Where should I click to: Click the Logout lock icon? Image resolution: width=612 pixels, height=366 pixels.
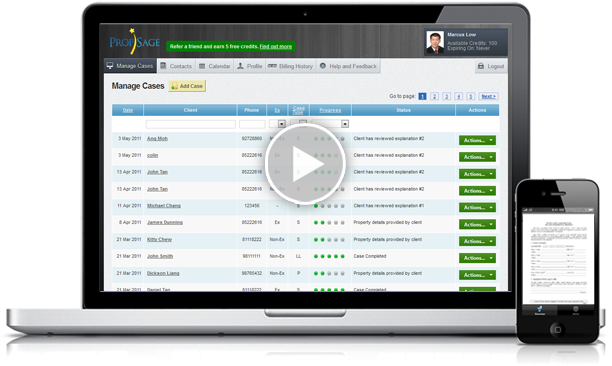pyautogui.click(x=481, y=66)
